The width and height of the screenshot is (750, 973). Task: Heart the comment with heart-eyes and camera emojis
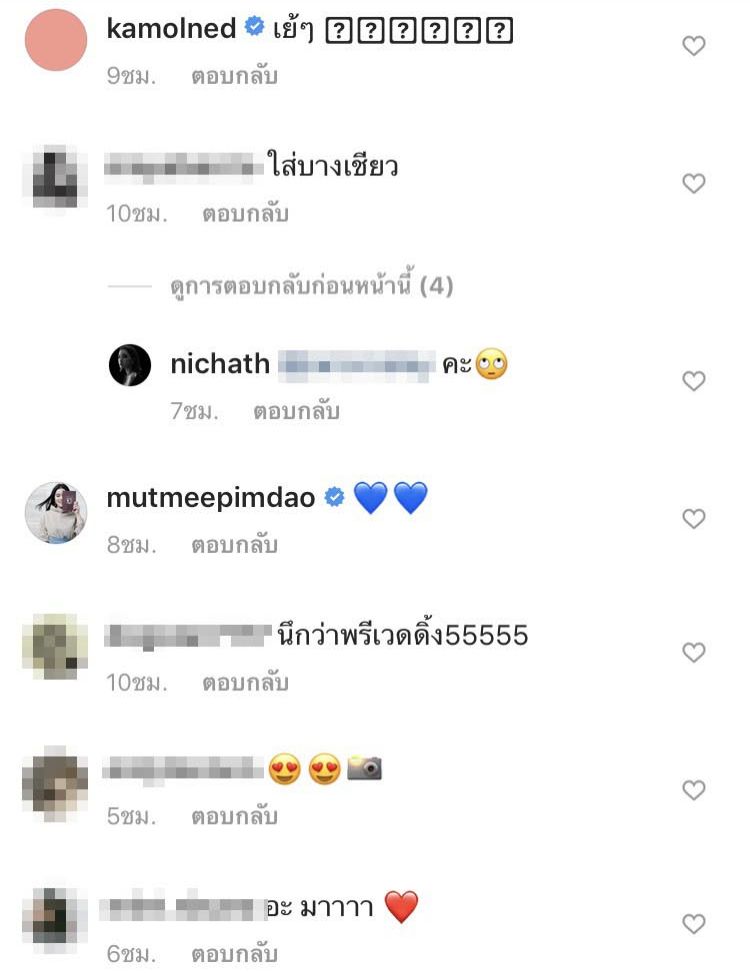[x=694, y=791]
